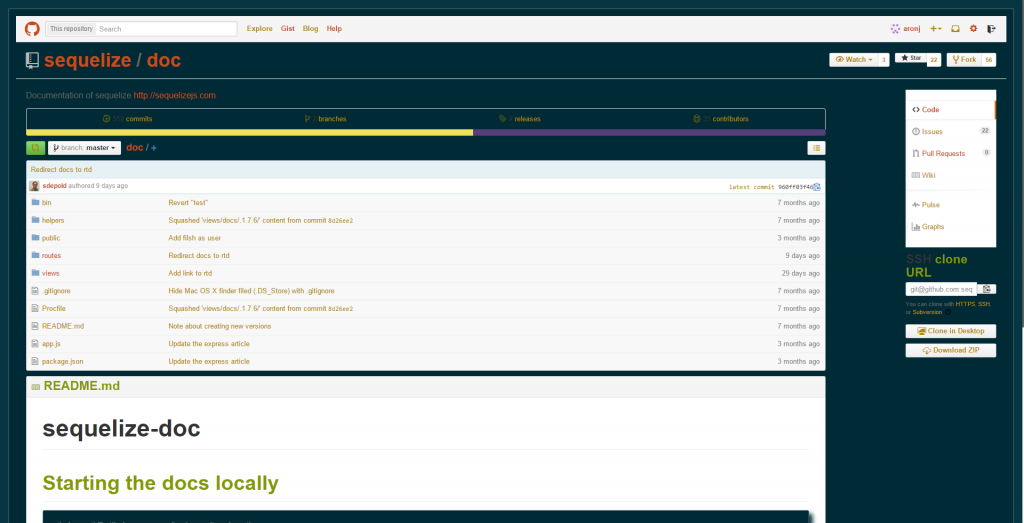Screen dimensions: 1024x523
Task: Open account settings gear icon
Action: click(973, 29)
